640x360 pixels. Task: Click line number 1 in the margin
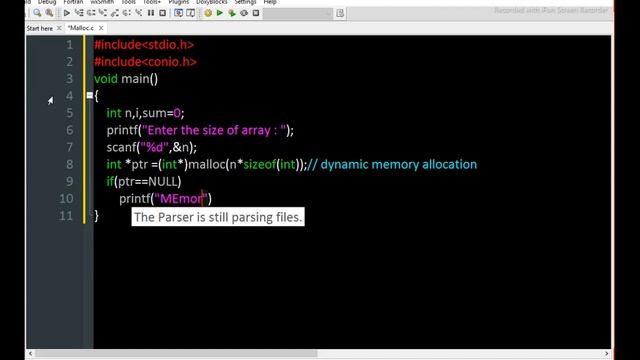click(69, 44)
